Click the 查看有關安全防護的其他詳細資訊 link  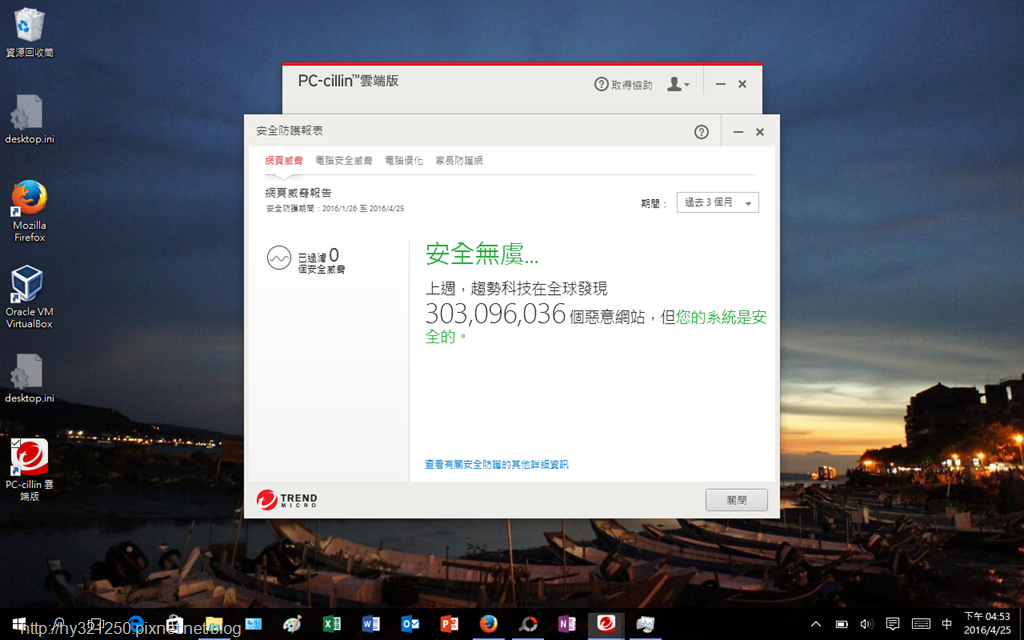click(x=496, y=464)
